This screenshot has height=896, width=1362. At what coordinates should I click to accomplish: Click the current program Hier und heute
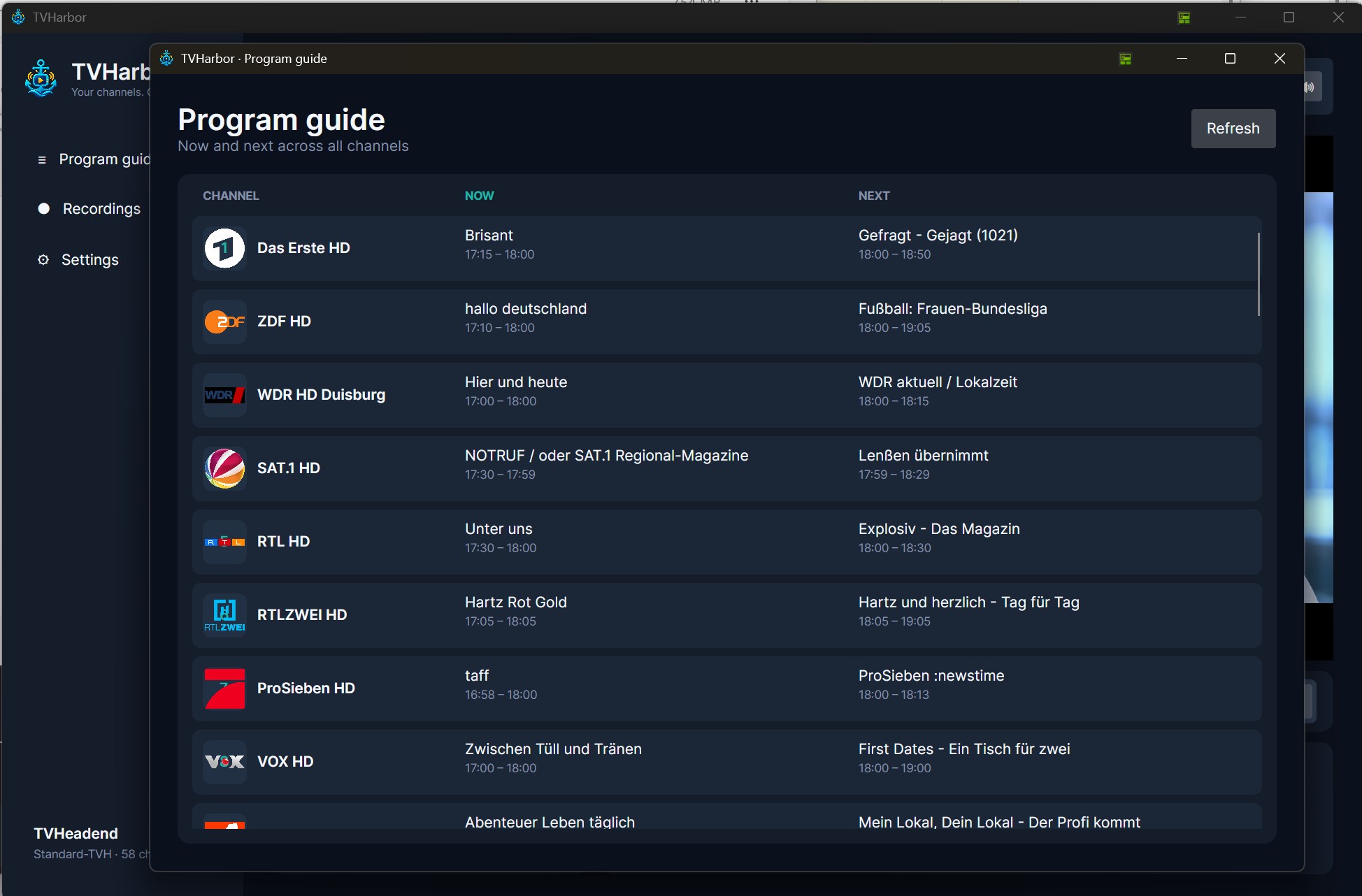[x=516, y=382]
